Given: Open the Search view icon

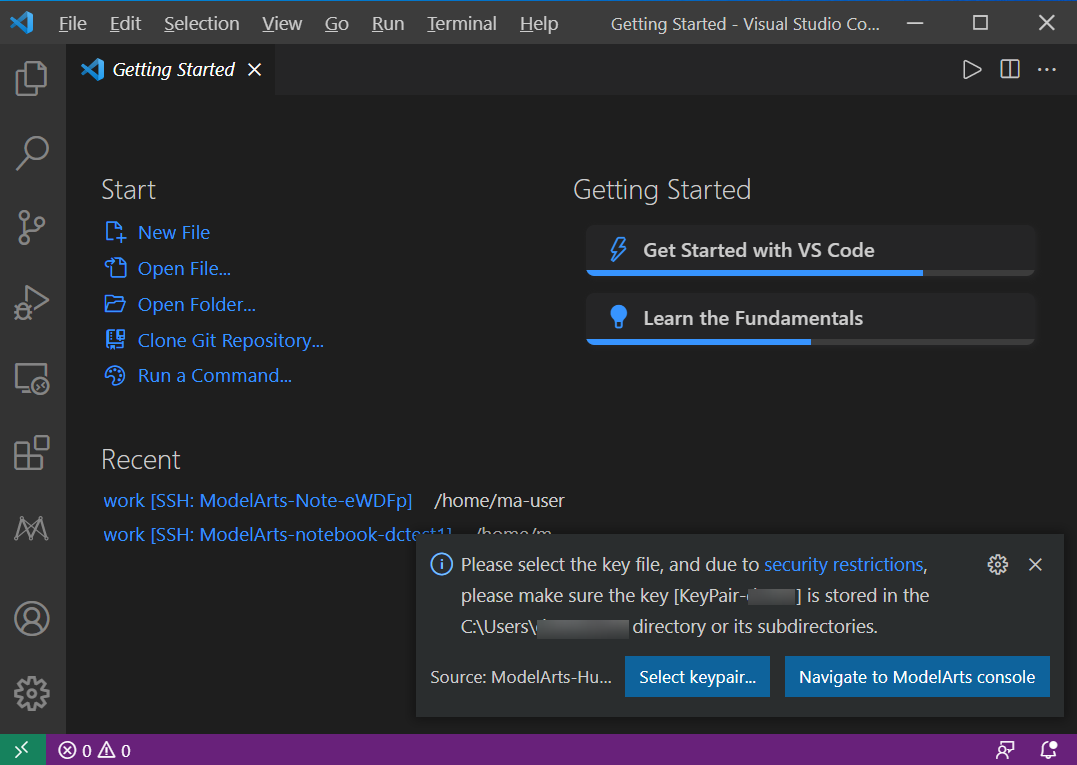Looking at the screenshot, I should 32,153.
